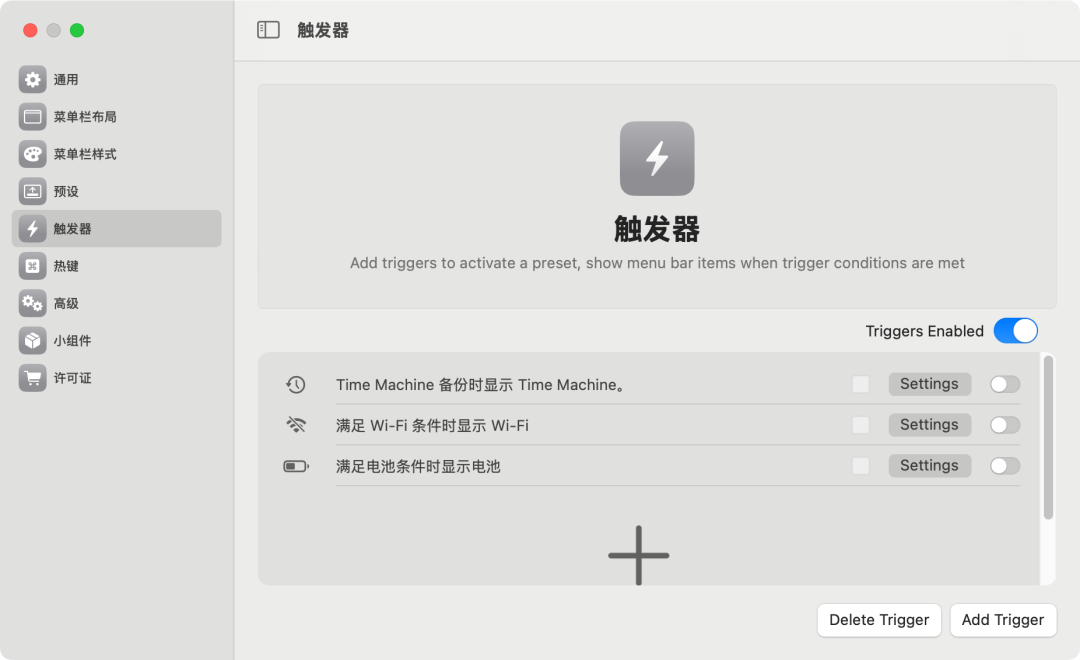Select the row 满足 Wi-Fi 条件时显示 Wi-Fi
The width and height of the screenshot is (1080, 660).
(432, 426)
